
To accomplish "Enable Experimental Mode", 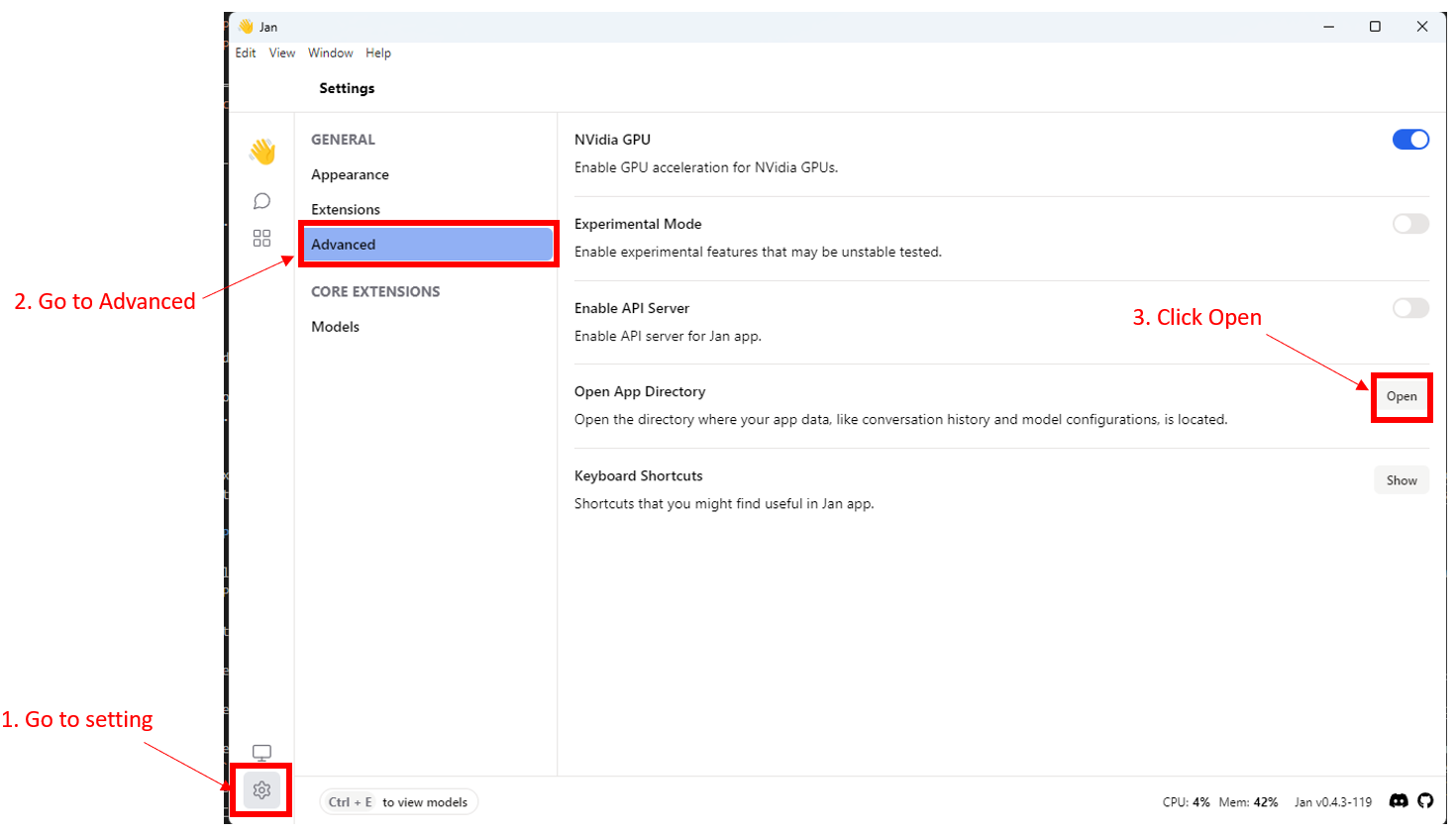I will click(1409, 223).
